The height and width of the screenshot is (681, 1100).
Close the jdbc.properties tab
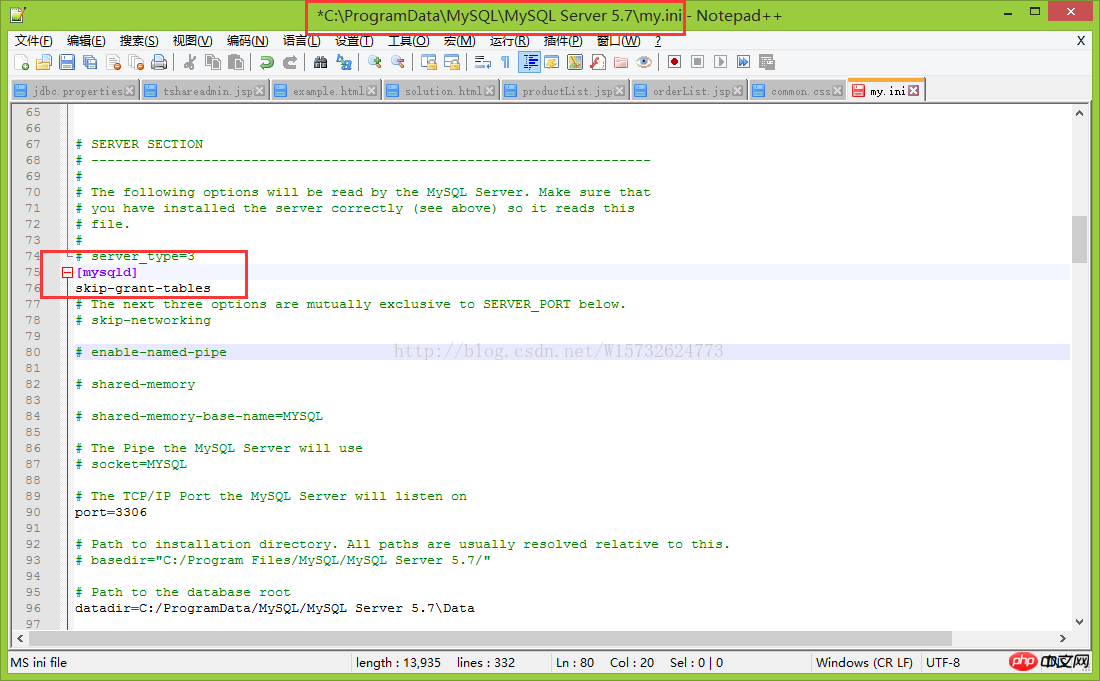130,91
